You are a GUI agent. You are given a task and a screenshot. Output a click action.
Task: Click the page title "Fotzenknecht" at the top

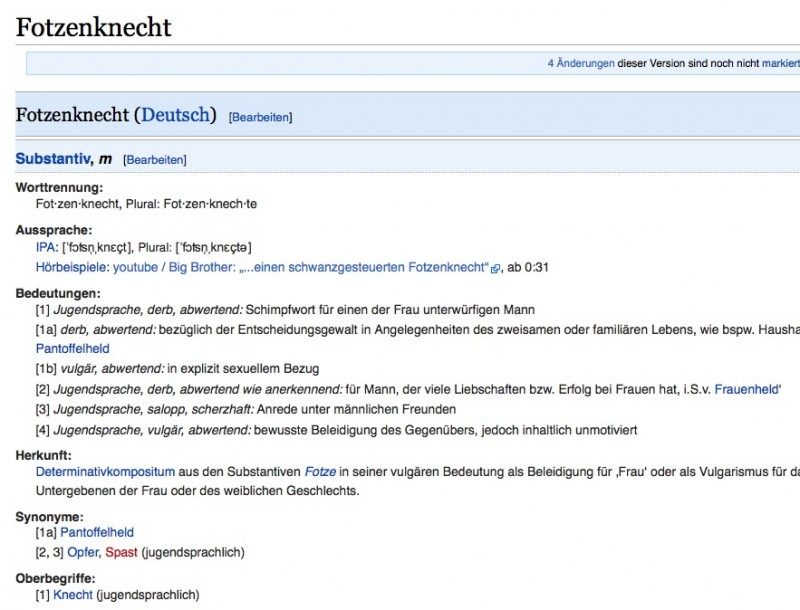click(x=94, y=27)
